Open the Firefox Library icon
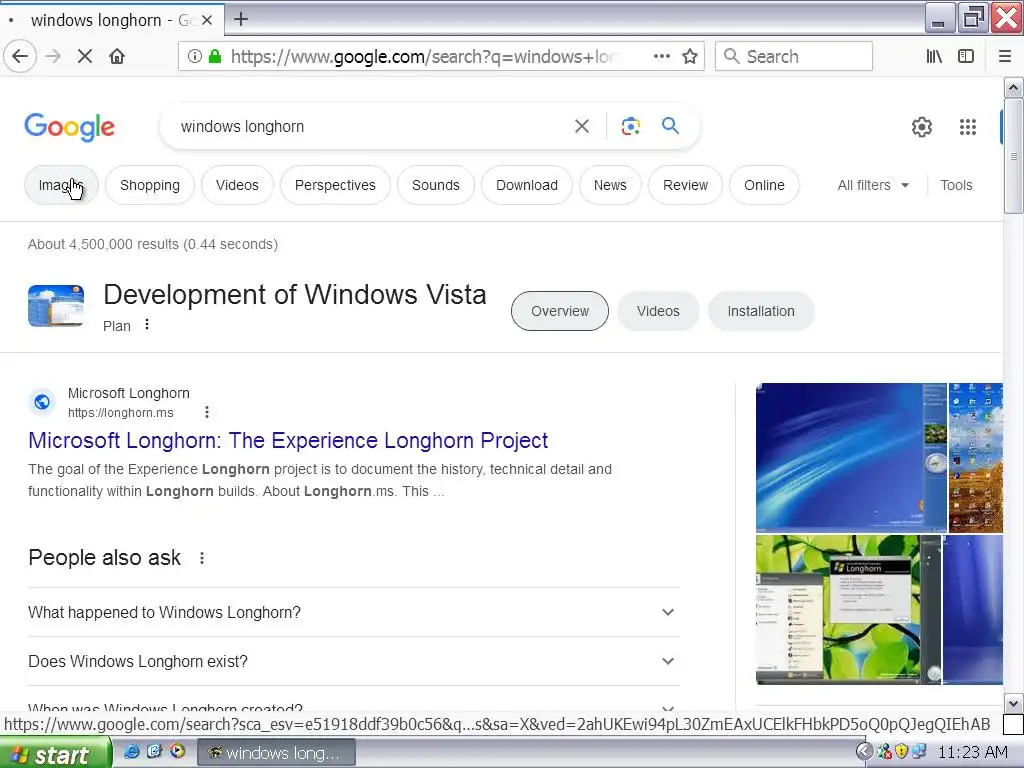Viewport: 1024px width, 768px height. tap(934, 56)
